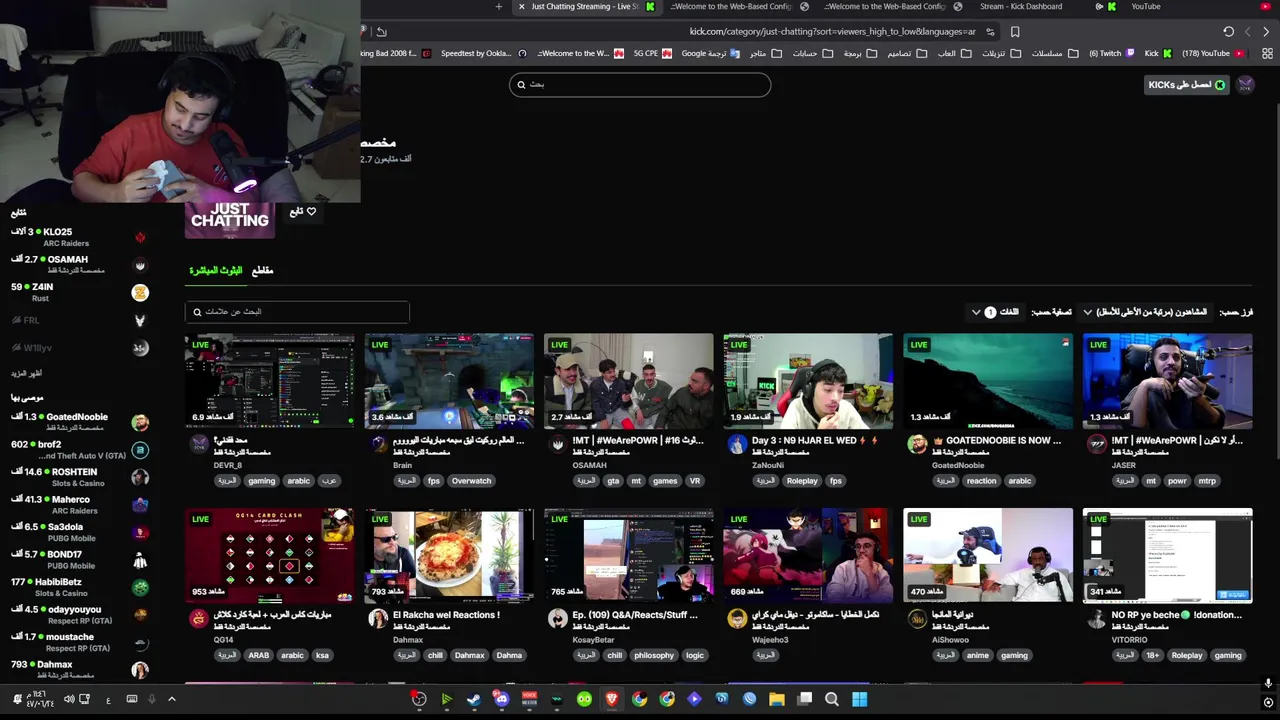The image size is (1280, 720).
Task: Click the site settings icon in address bar
Action: 990,32
